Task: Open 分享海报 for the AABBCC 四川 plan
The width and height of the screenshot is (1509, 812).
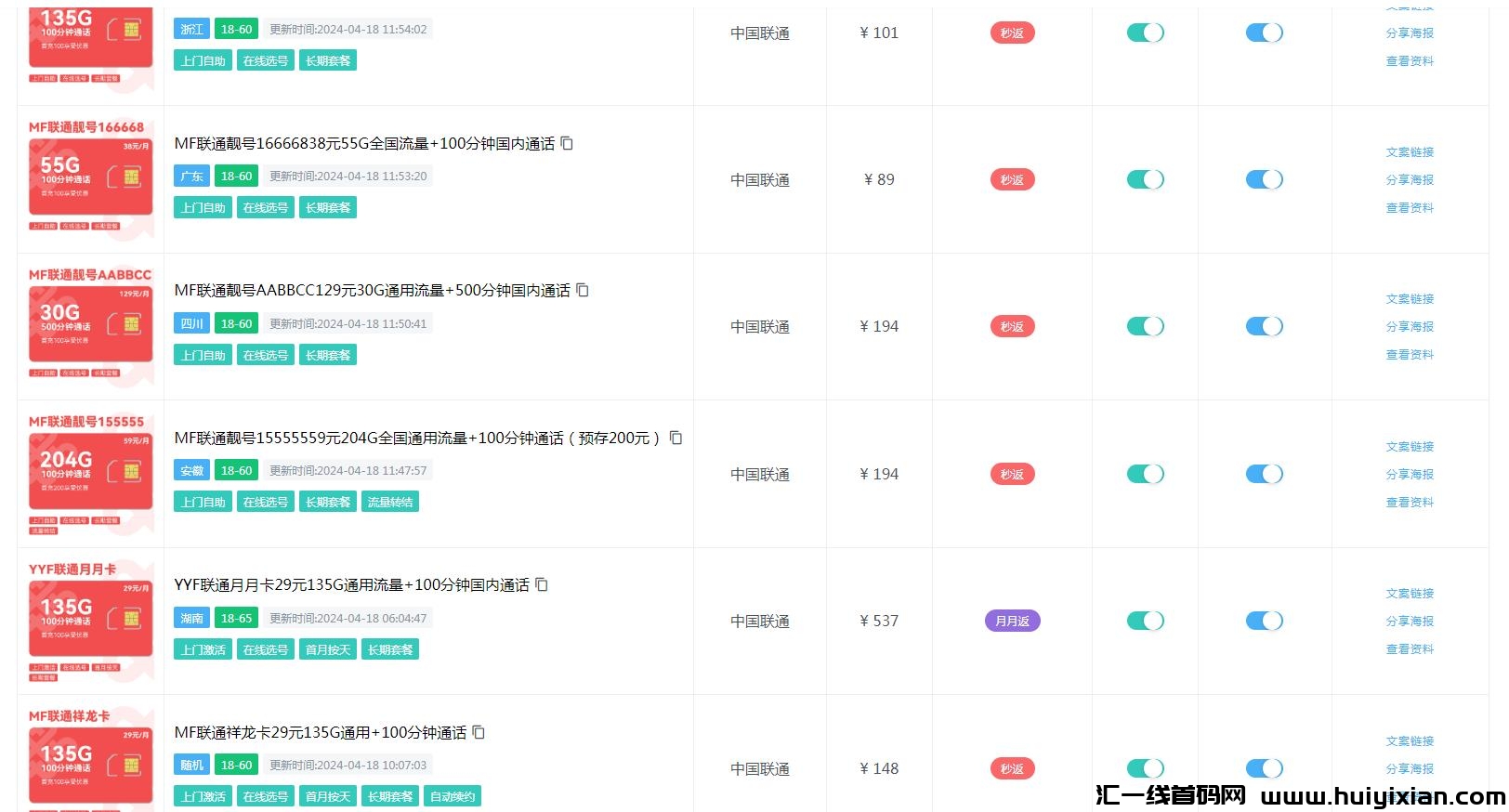Action: (1410, 326)
